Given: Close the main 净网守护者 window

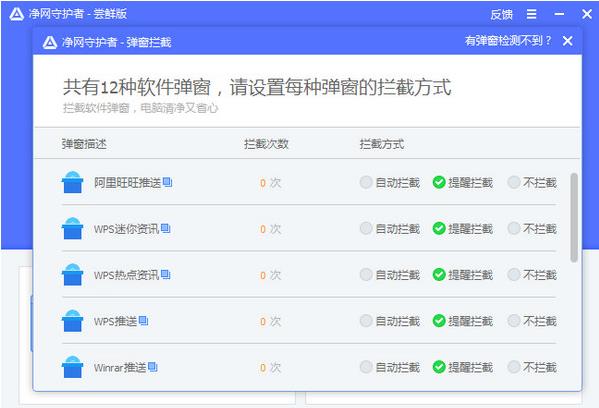Looking at the screenshot, I should coord(587,14).
